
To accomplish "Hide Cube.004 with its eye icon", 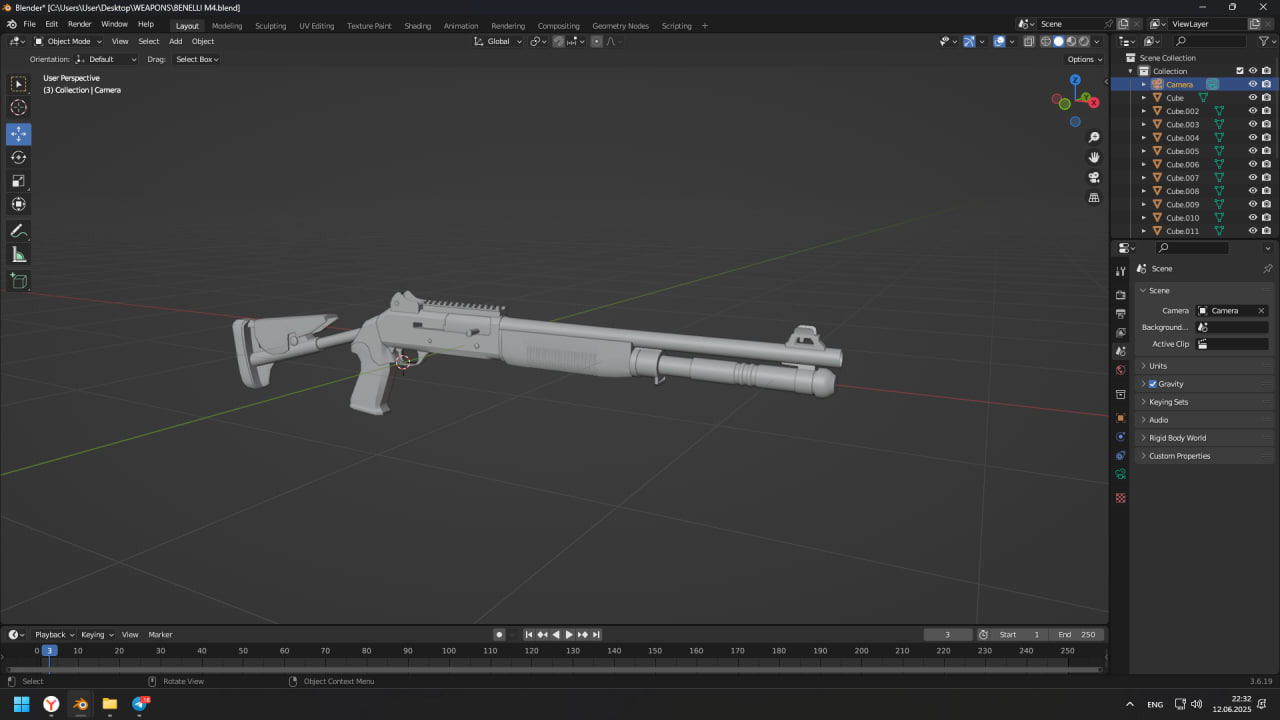I will 1252,138.
